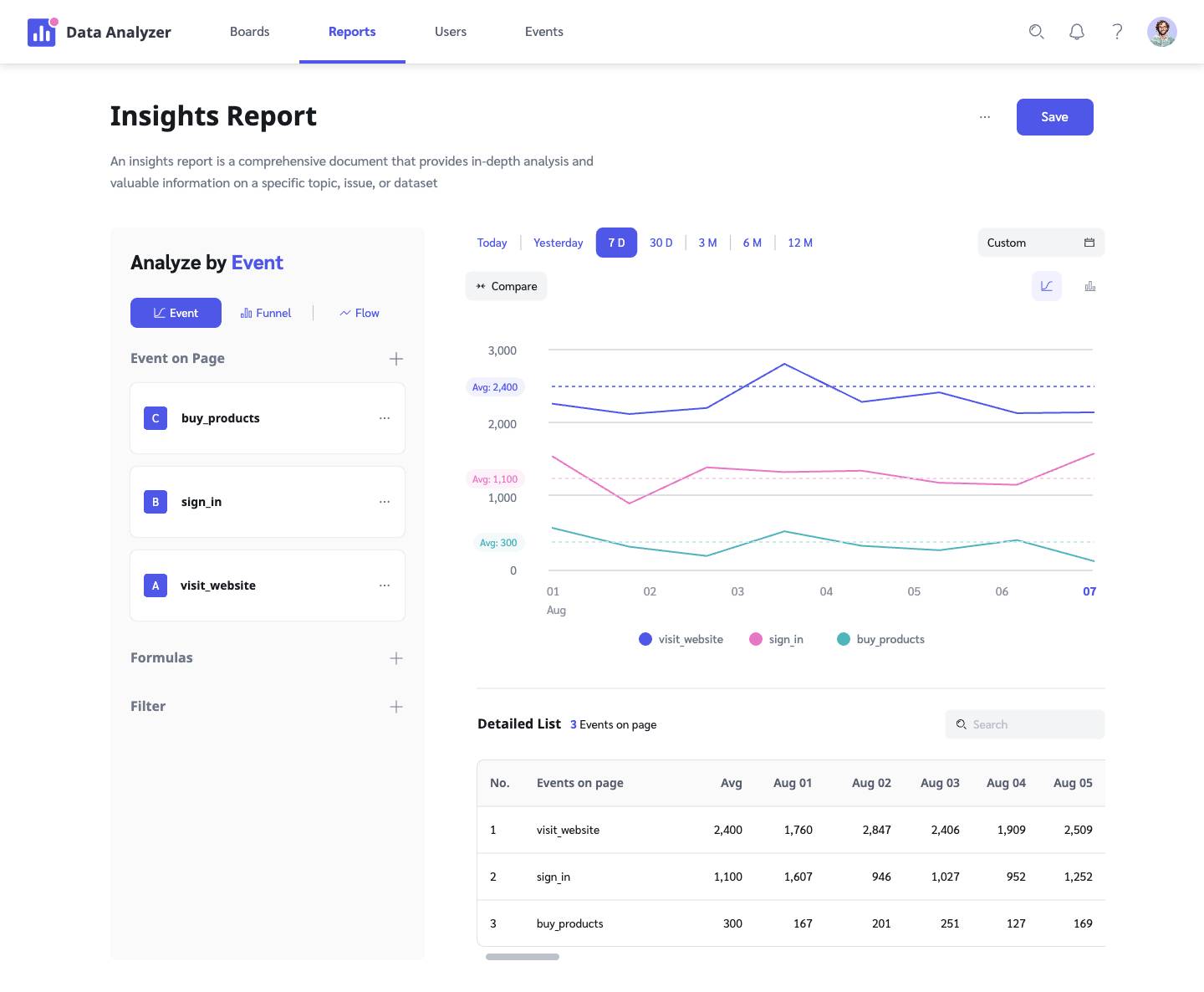Expand Filter section with plus
1204x992 pixels.
(396, 707)
